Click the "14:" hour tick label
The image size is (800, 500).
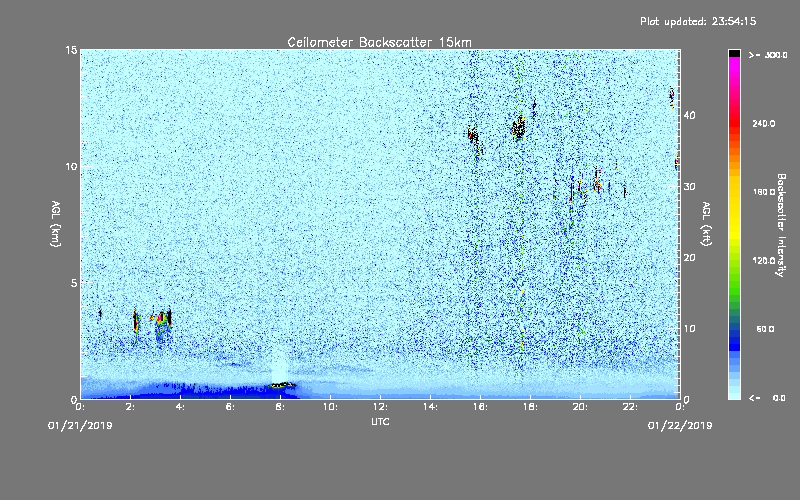click(x=430, y=407)
